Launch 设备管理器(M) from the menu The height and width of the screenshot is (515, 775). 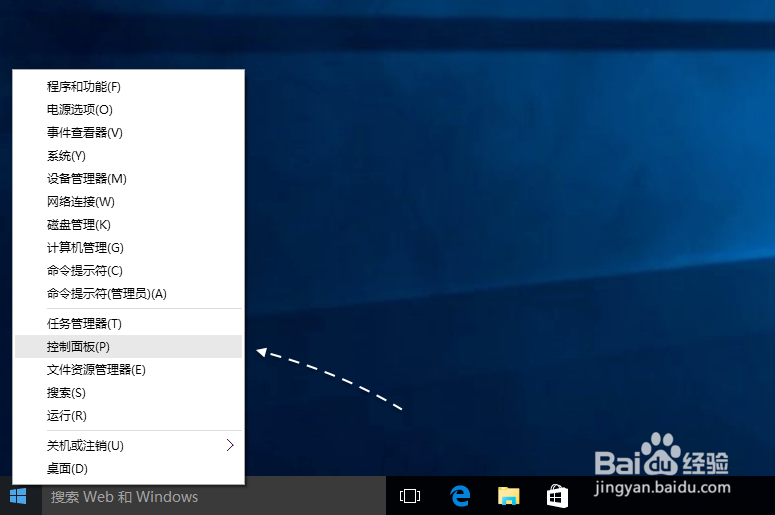coord(129,178)
